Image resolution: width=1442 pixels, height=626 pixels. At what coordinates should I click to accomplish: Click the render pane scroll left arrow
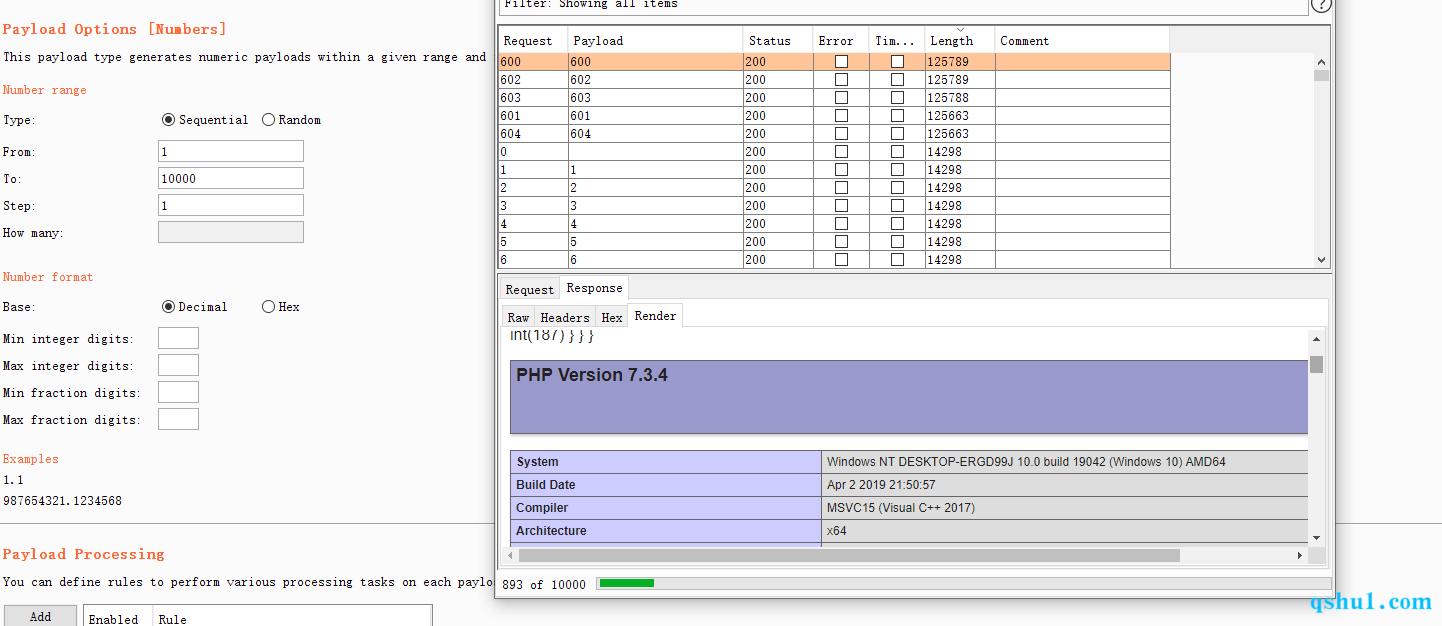pyautogui.click(x=512, y=555)
